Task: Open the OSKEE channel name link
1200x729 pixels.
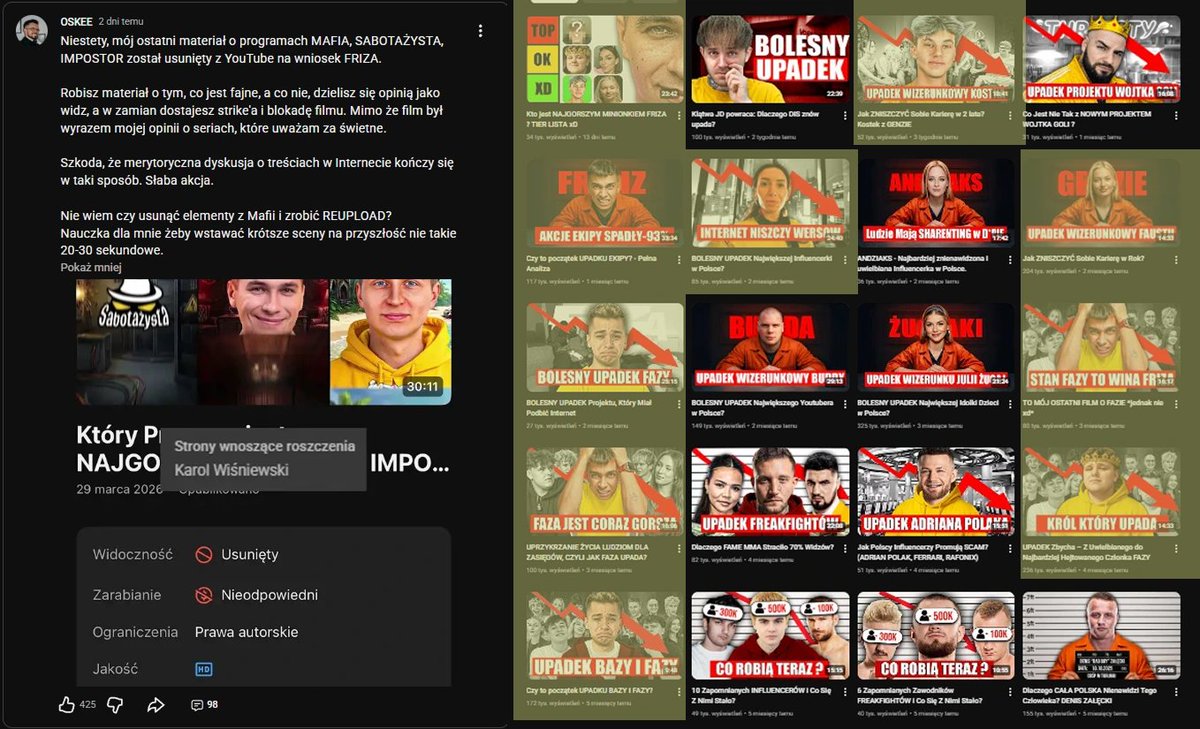Action: click(76, 20)
